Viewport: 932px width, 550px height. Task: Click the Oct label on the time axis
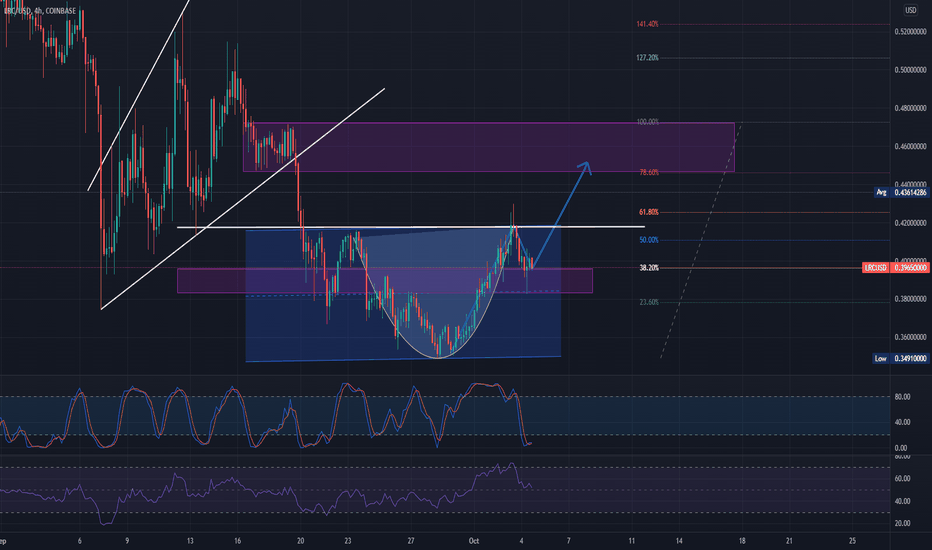474,541
